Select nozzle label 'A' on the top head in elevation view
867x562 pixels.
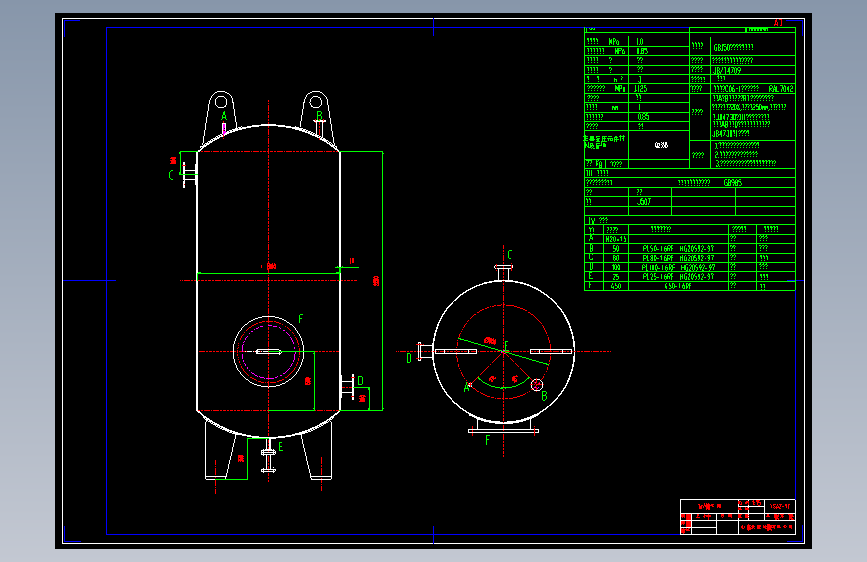(x=224, y=116)
